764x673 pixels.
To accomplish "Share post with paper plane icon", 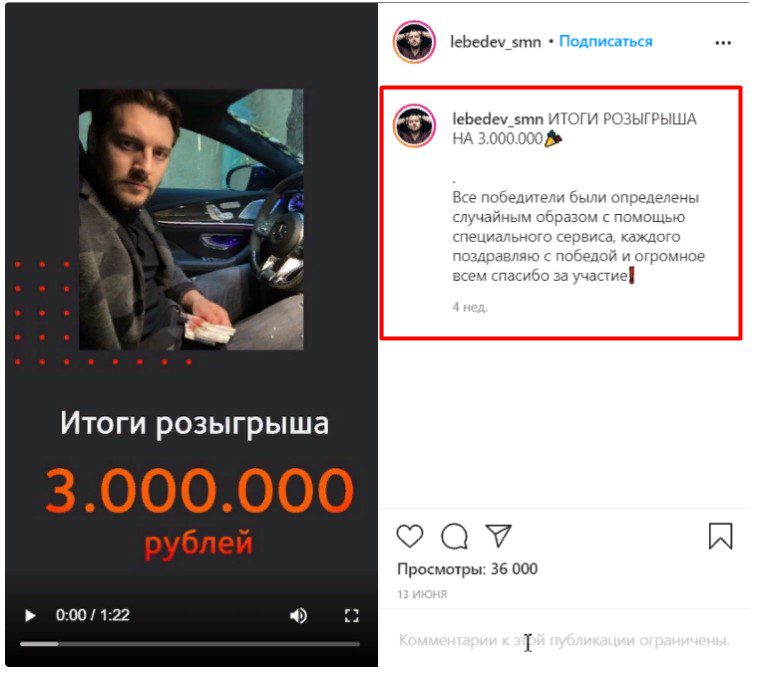I will pyautogui.click(x=498, y=536).
